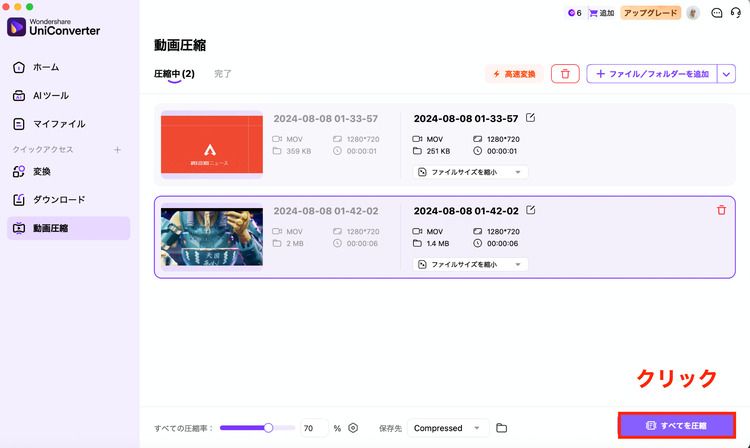
Task: Add a quick access item with plus icon
Action: pos(117,150)
